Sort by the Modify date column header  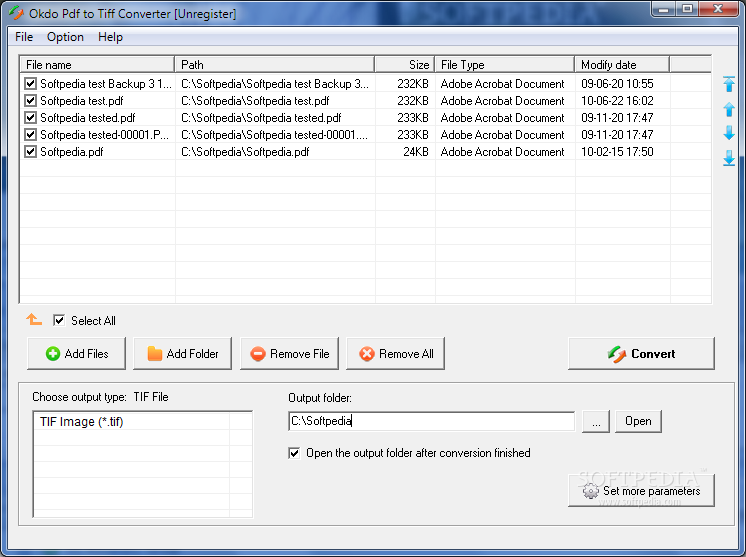(622, 65)
